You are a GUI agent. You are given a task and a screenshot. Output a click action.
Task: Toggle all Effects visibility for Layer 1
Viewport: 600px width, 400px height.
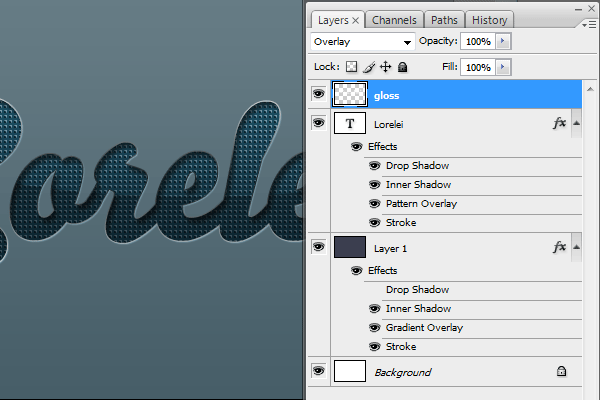[x=356, y=271]
